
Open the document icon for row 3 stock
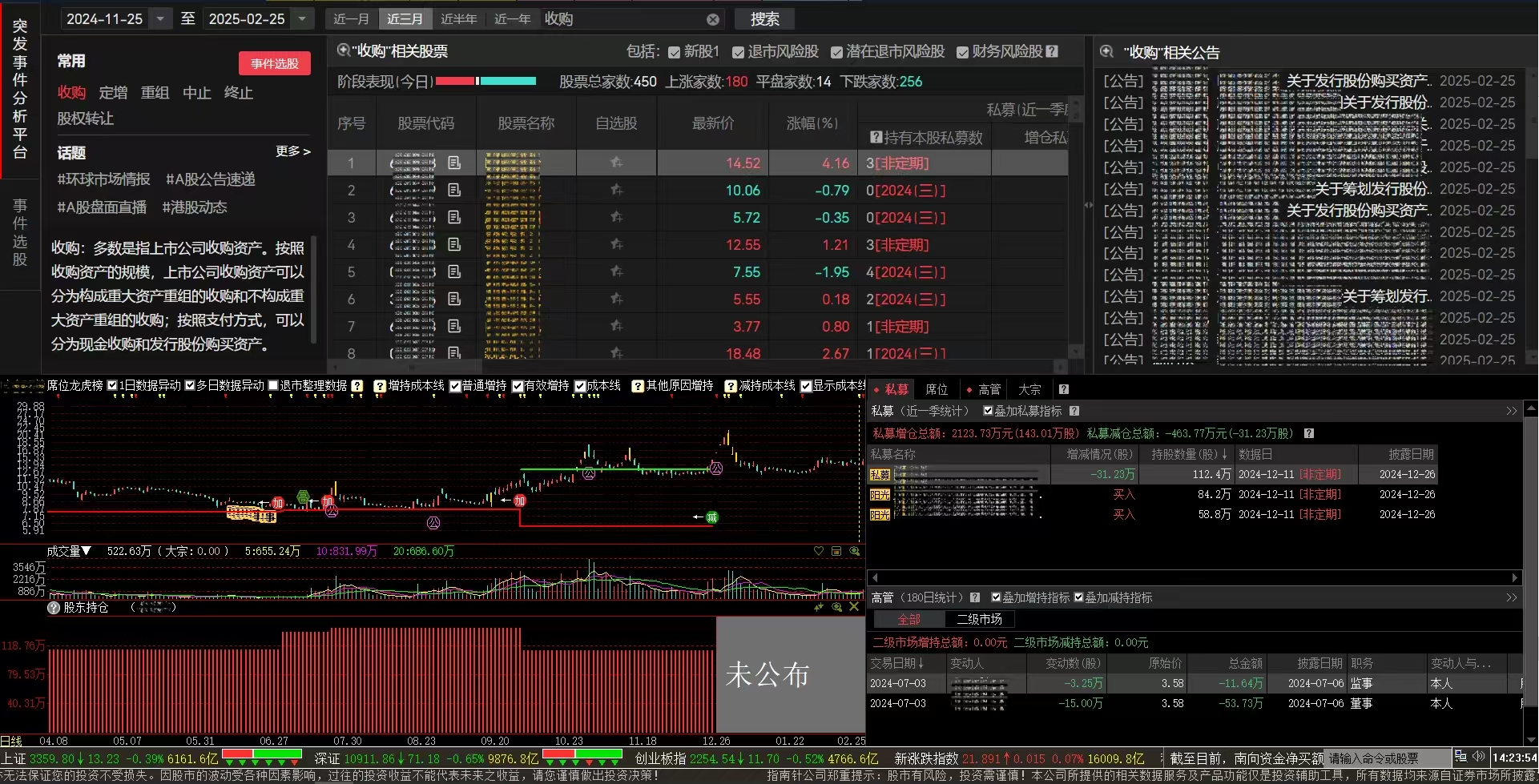[x=454, y=217]
